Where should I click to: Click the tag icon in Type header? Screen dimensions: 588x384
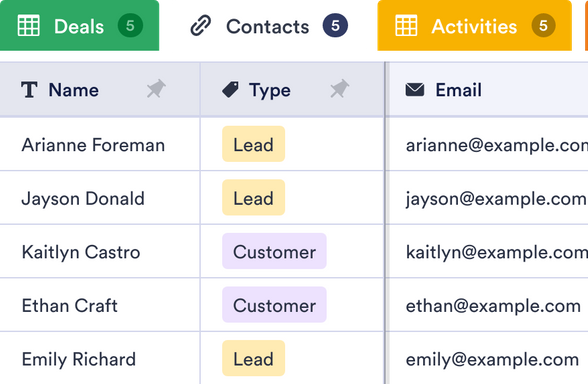pos(230,90)
